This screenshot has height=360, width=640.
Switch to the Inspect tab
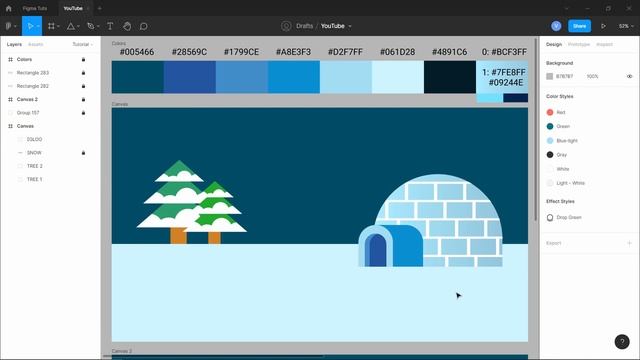click(x=604, y=44)
